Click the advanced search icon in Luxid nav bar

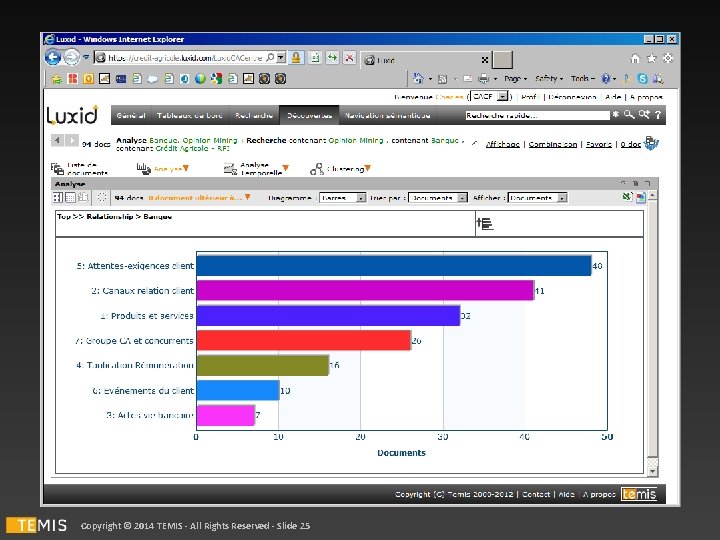[644, 115]
